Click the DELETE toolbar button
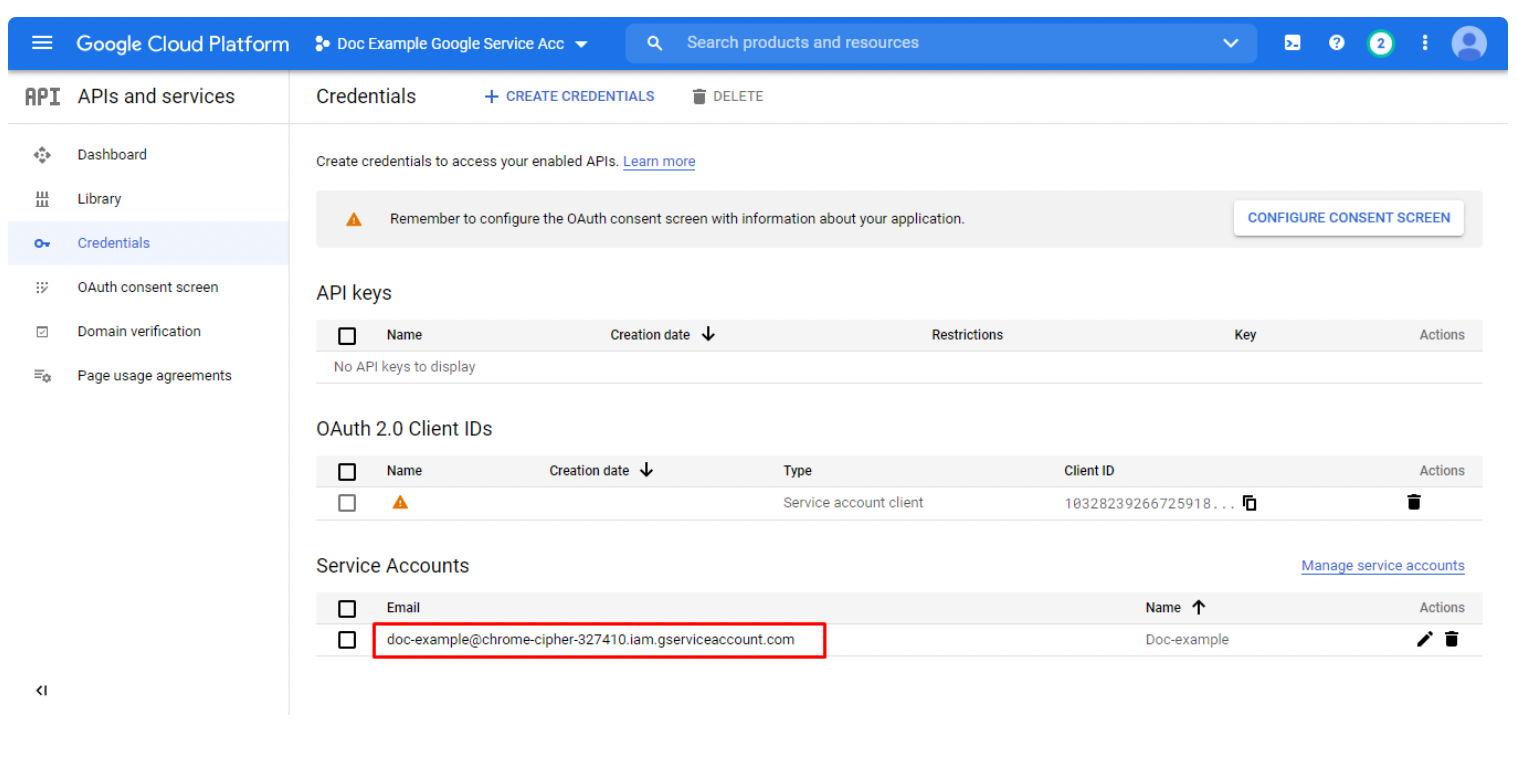The image size is (1518, 768). [x=728, y=96]
